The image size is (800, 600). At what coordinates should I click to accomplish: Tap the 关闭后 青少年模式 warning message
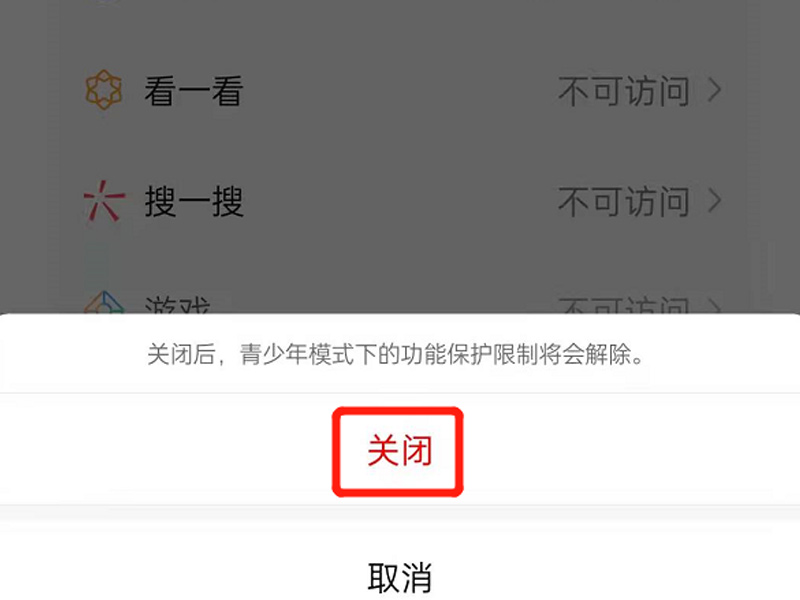point(395,354)
